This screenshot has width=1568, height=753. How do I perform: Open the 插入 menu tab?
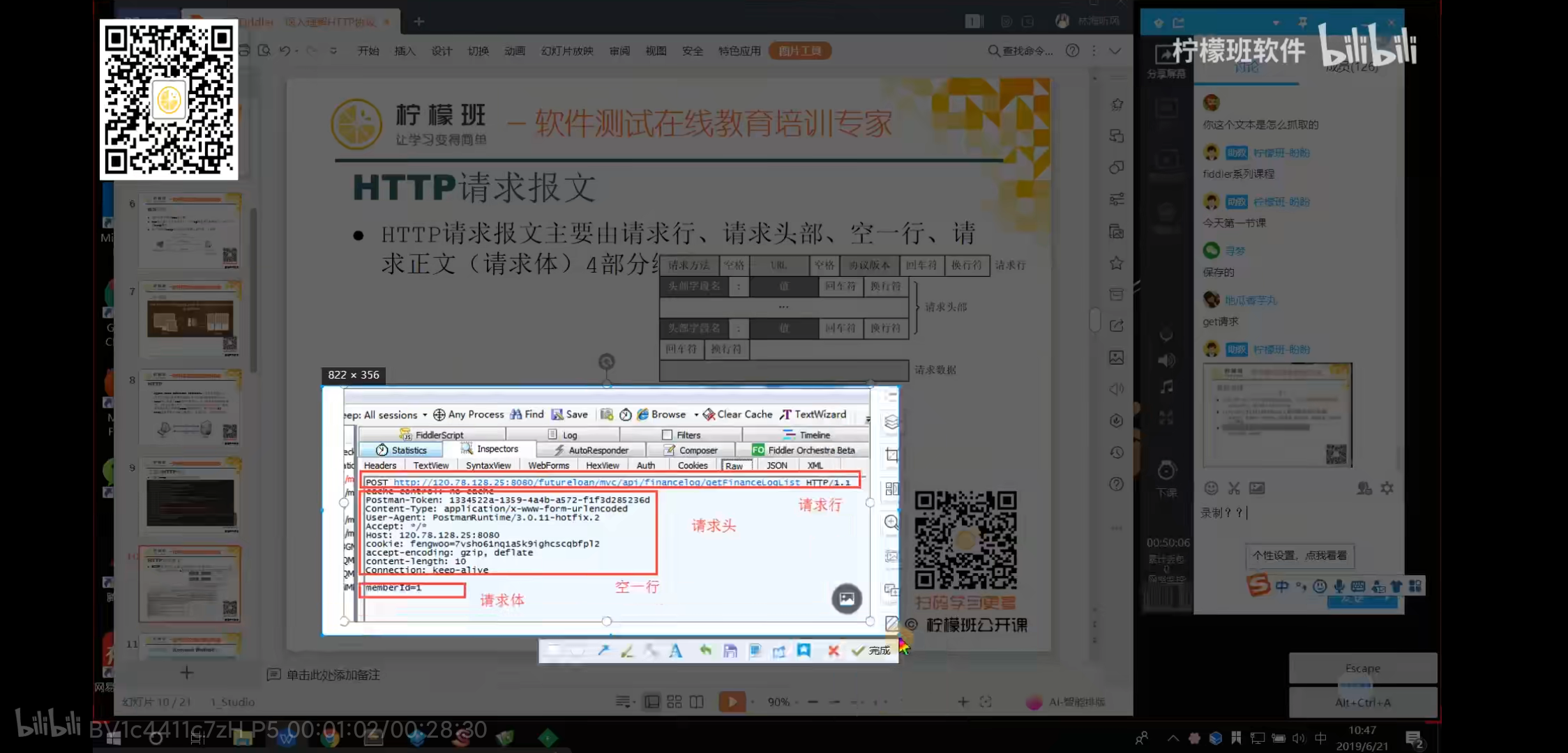pos(405,50)
